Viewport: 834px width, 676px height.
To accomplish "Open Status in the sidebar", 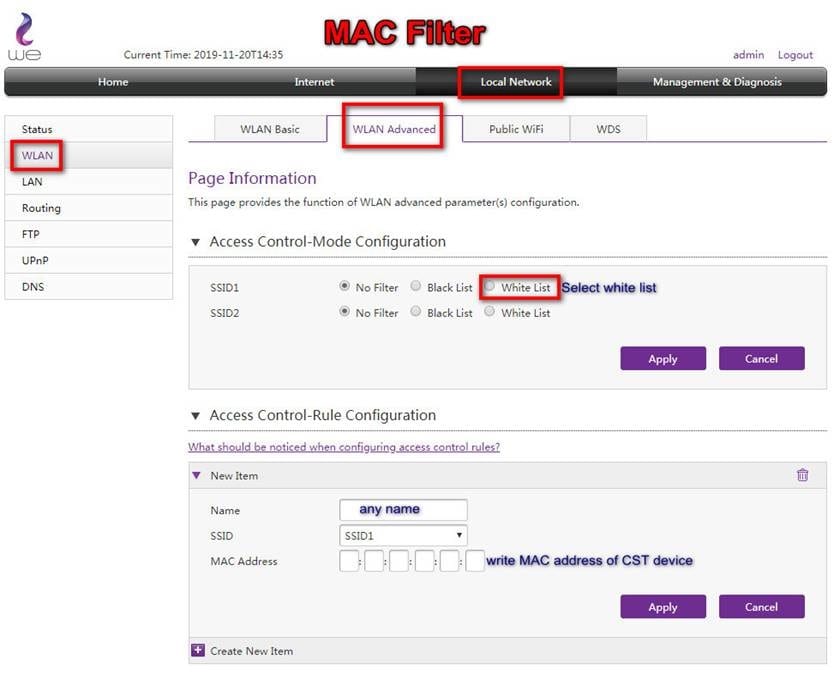I will 89,129.
